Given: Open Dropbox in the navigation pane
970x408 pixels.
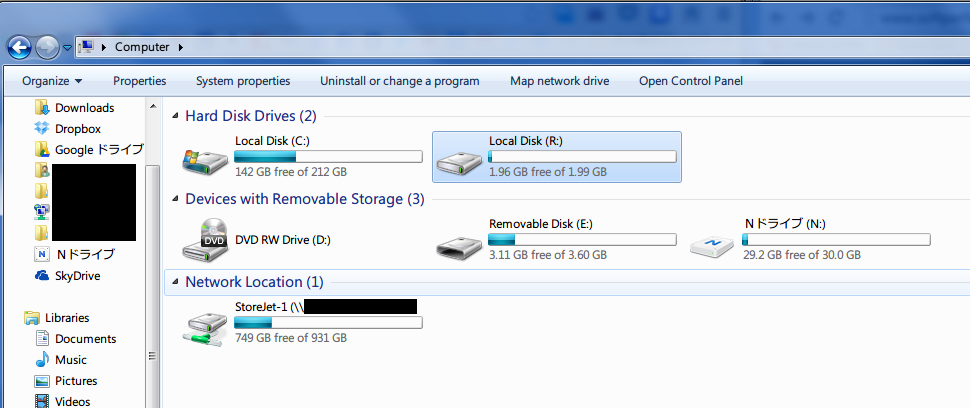Looking at the screenshot, I should click(78, 129).
